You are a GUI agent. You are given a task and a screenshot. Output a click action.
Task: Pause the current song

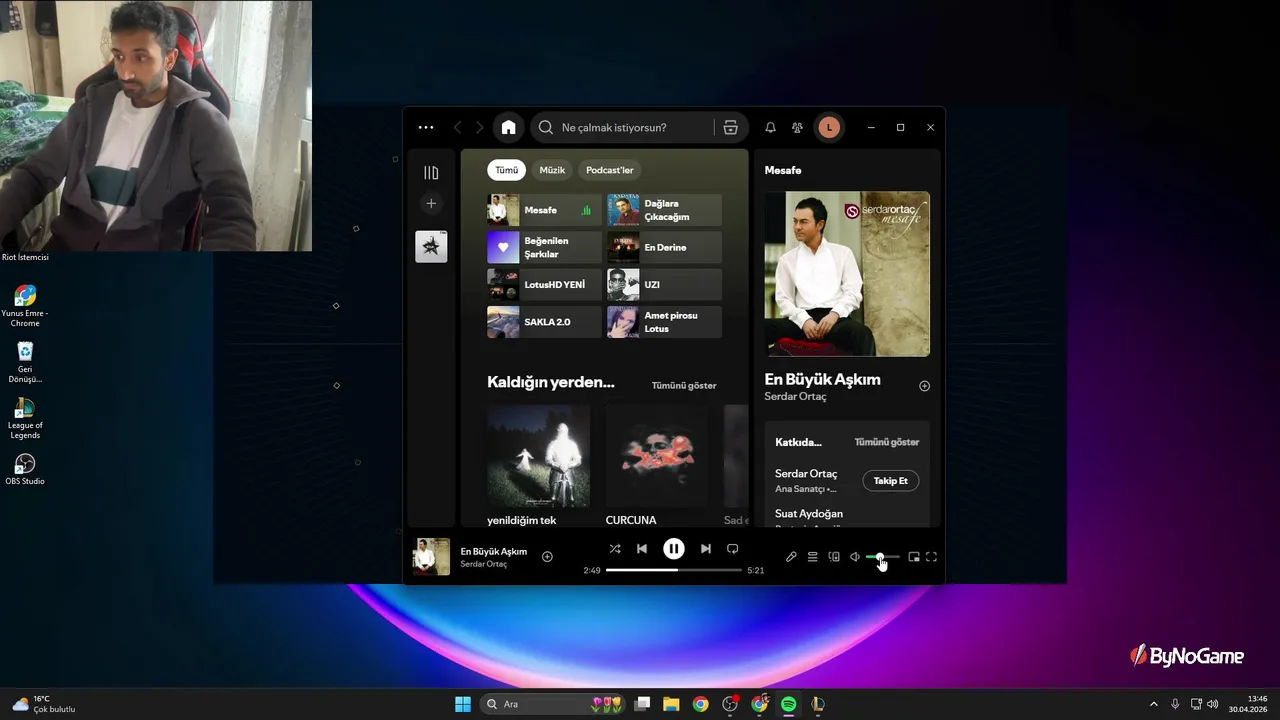pos(674,549)
